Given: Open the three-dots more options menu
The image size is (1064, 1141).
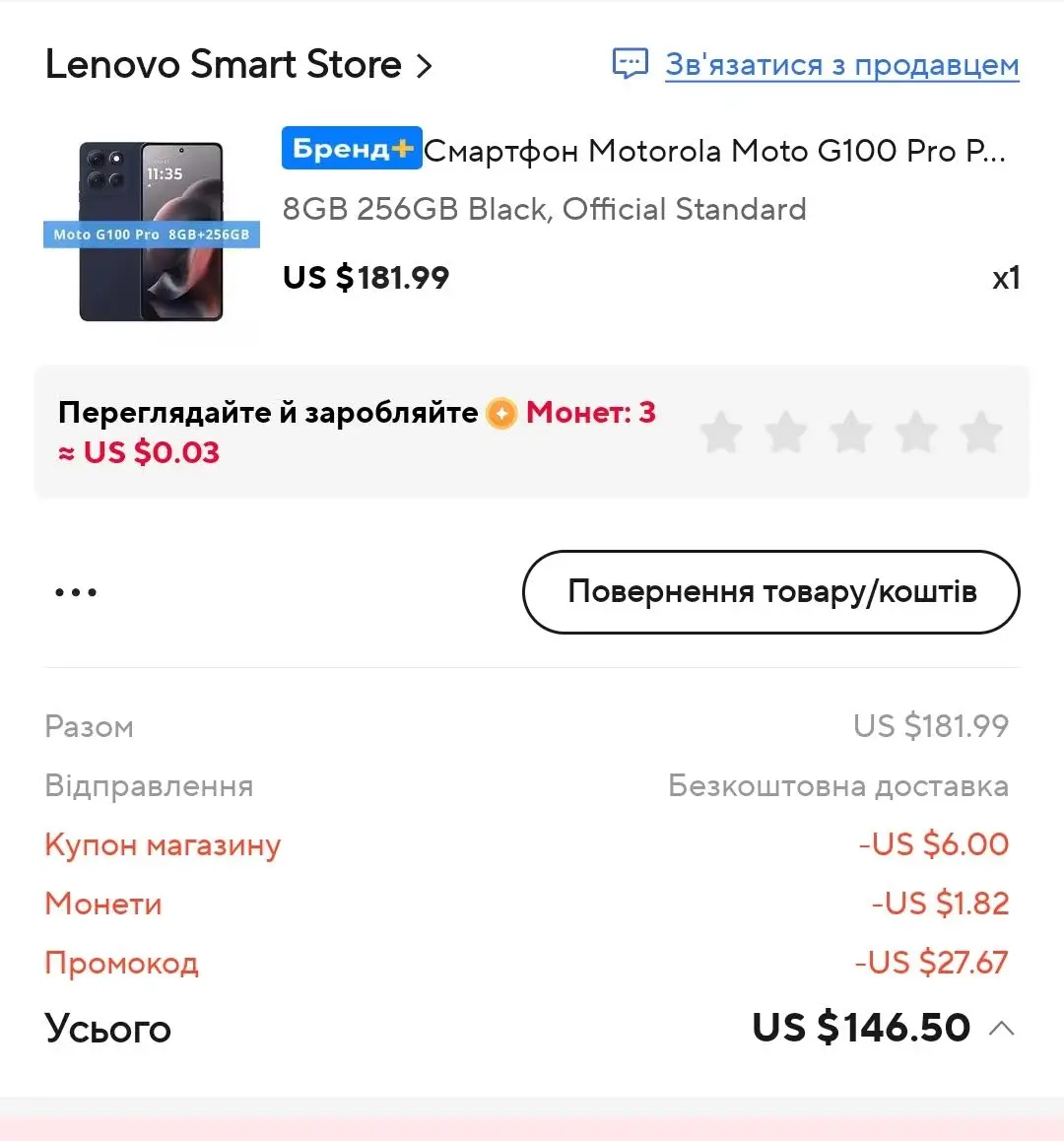Looking at the screenshot, I should coord(76,592).
